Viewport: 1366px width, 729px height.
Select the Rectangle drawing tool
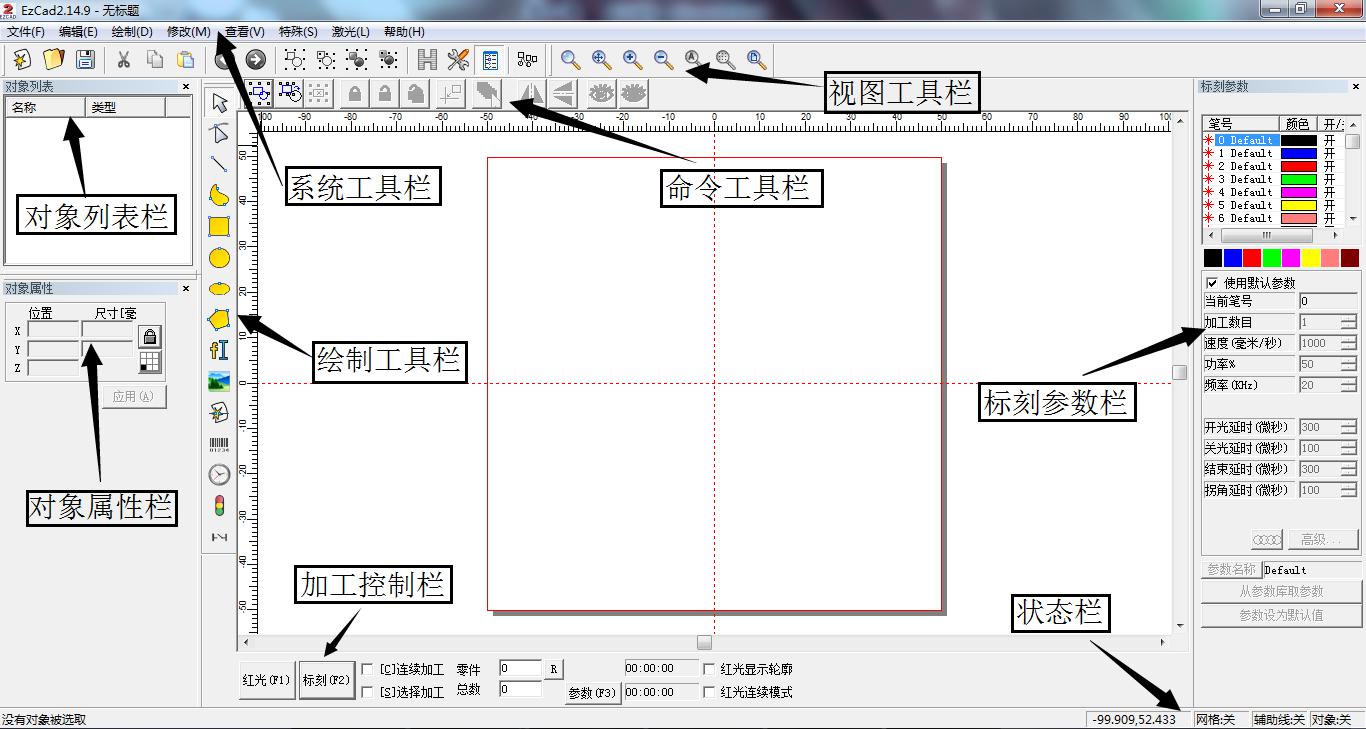pyautogui.click(x=219, y=226)
